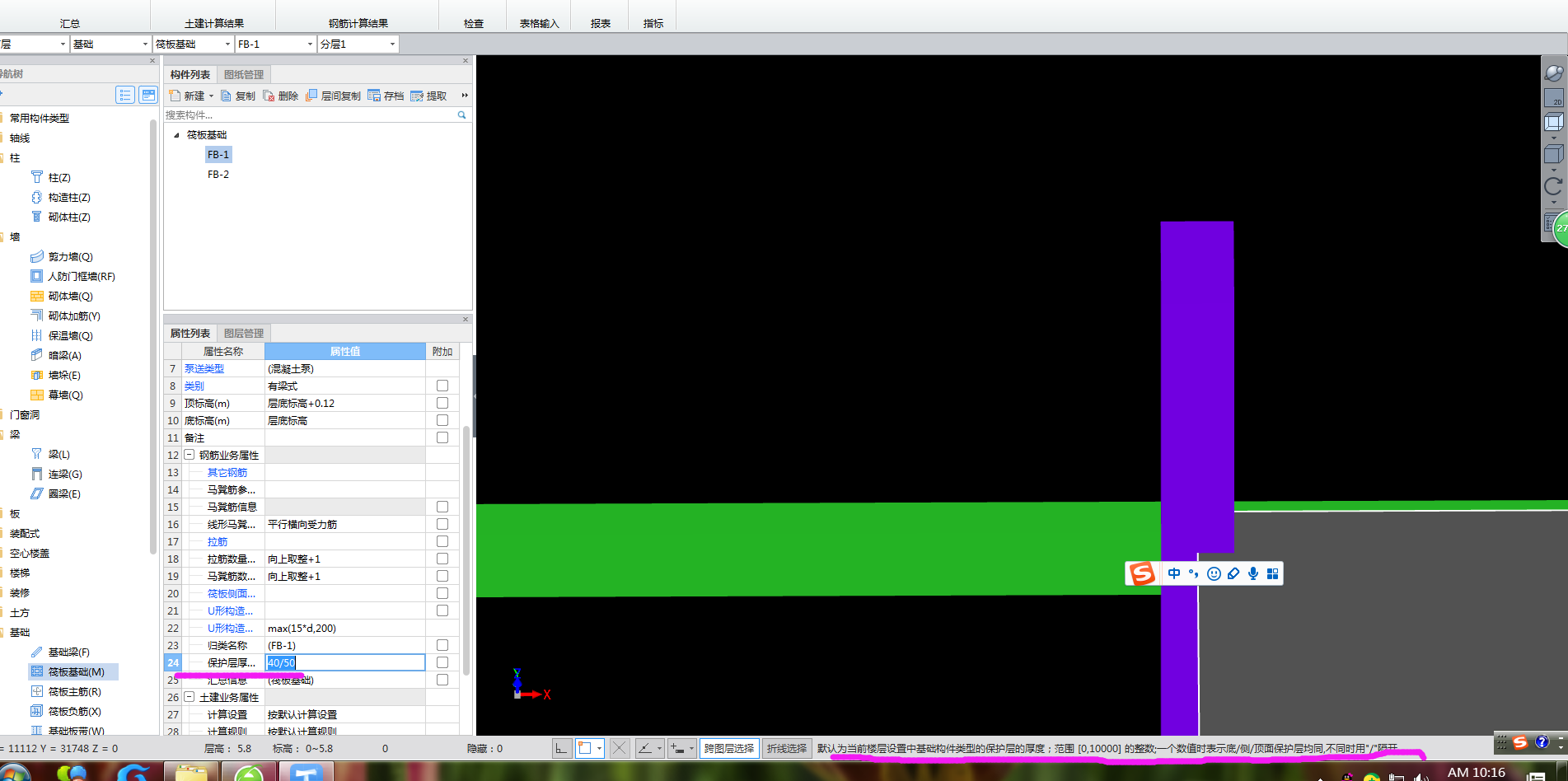This screenshot has height=781, width=1568.
Task: Click the wireframe cube view icon
Action: pos(1553,123)
